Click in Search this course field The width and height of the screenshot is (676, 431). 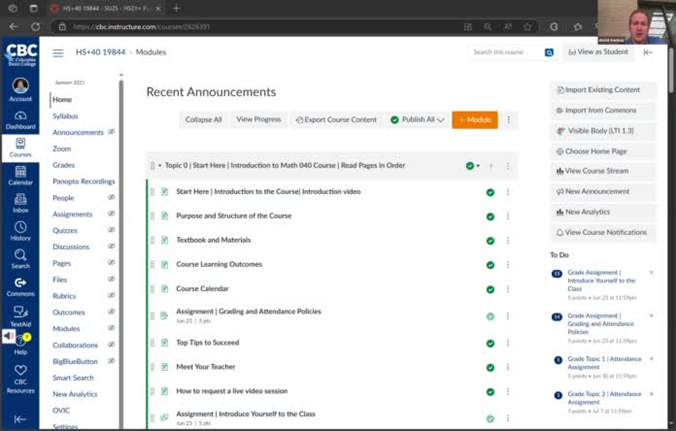506,52
